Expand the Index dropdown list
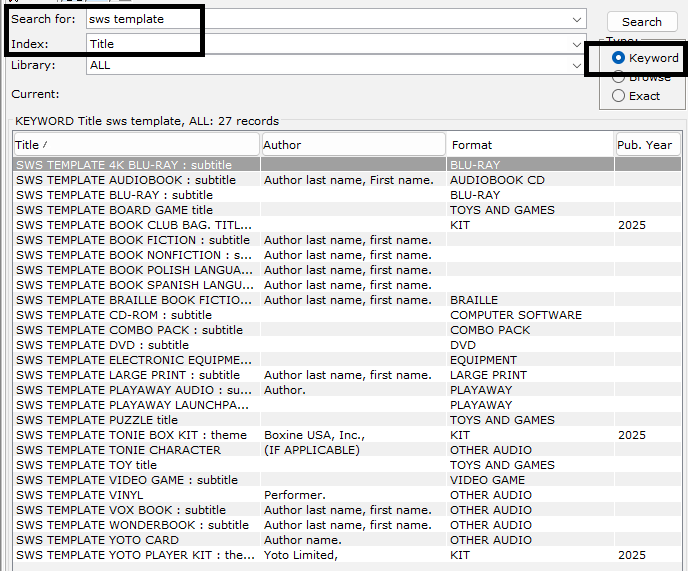Screen dimensions: 688x571 tap(577, 44)
